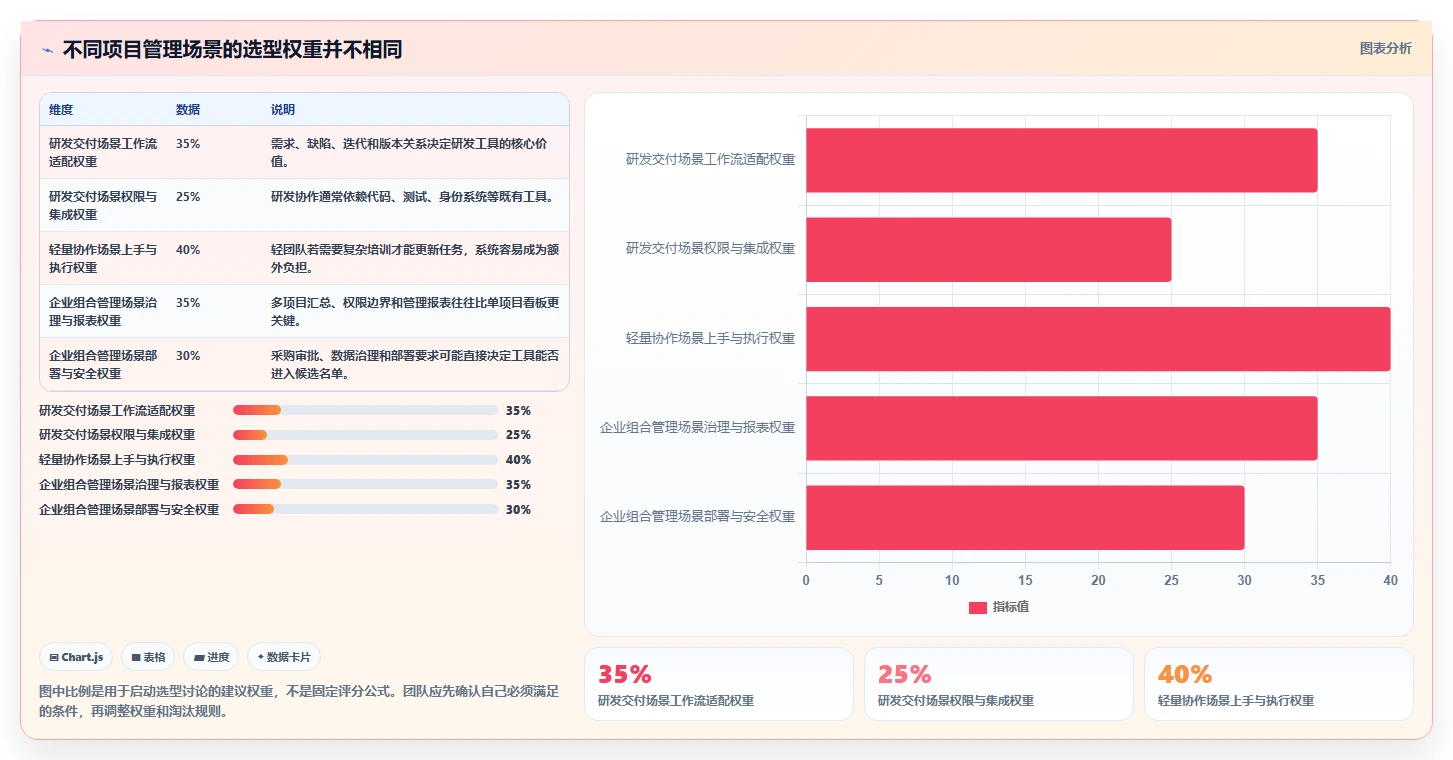Viewport: 1453px width, 760px height.
Task: Click the chart bar for 企业组合管理场景部署与安全权重
Action: point(1025,518)
